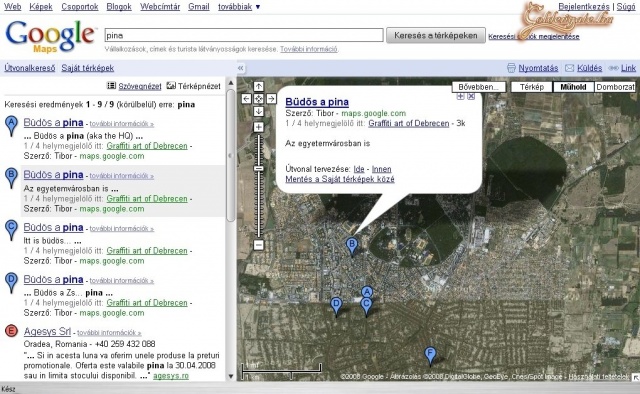Go to Gmail from top bar
This screenshot has width=640, height=394.
point(199,7)
